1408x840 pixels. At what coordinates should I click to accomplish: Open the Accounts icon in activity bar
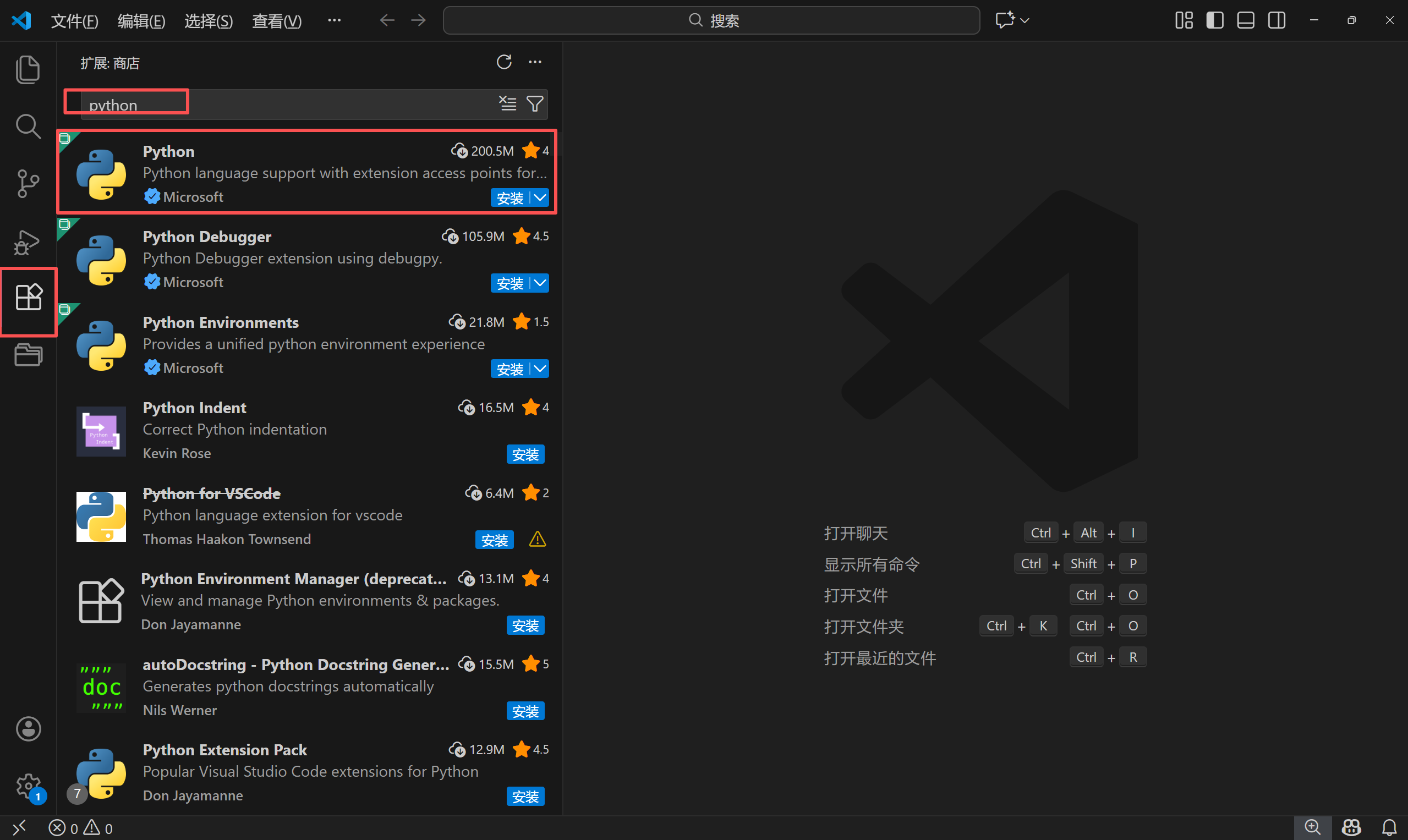[x=28, y=728]
